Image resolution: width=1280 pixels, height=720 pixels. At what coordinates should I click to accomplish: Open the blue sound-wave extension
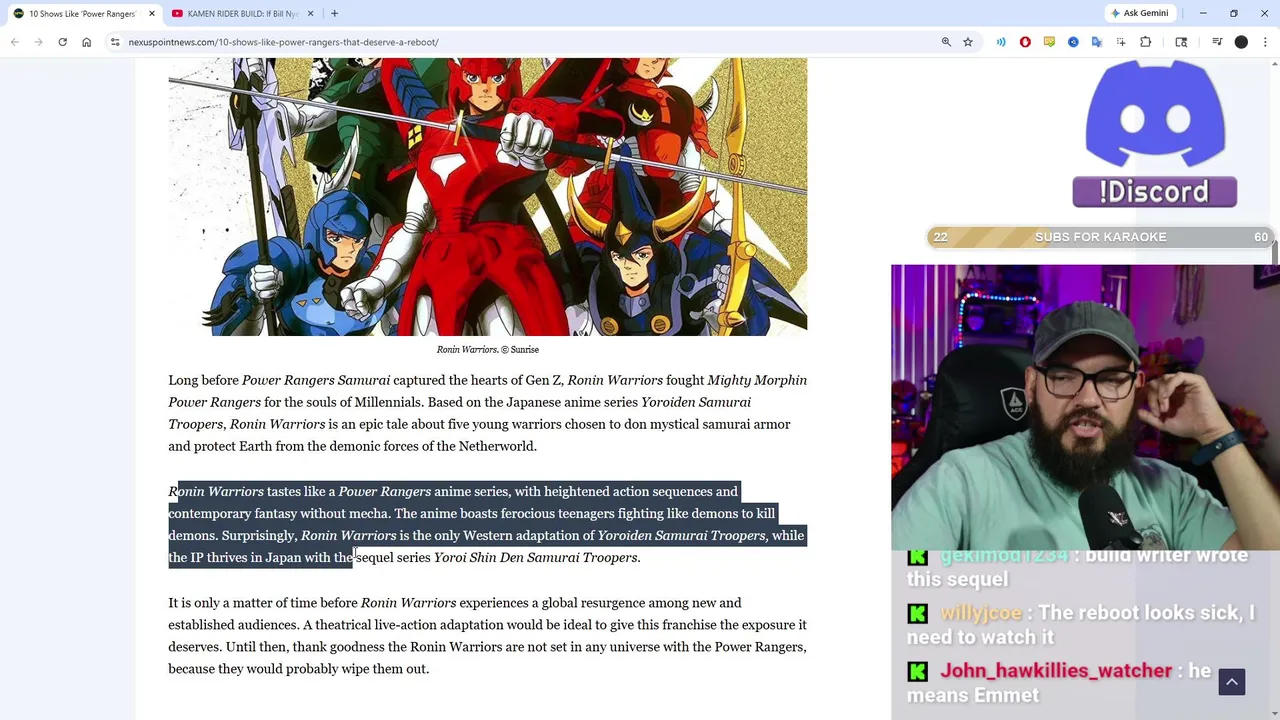click(1001, 42)
